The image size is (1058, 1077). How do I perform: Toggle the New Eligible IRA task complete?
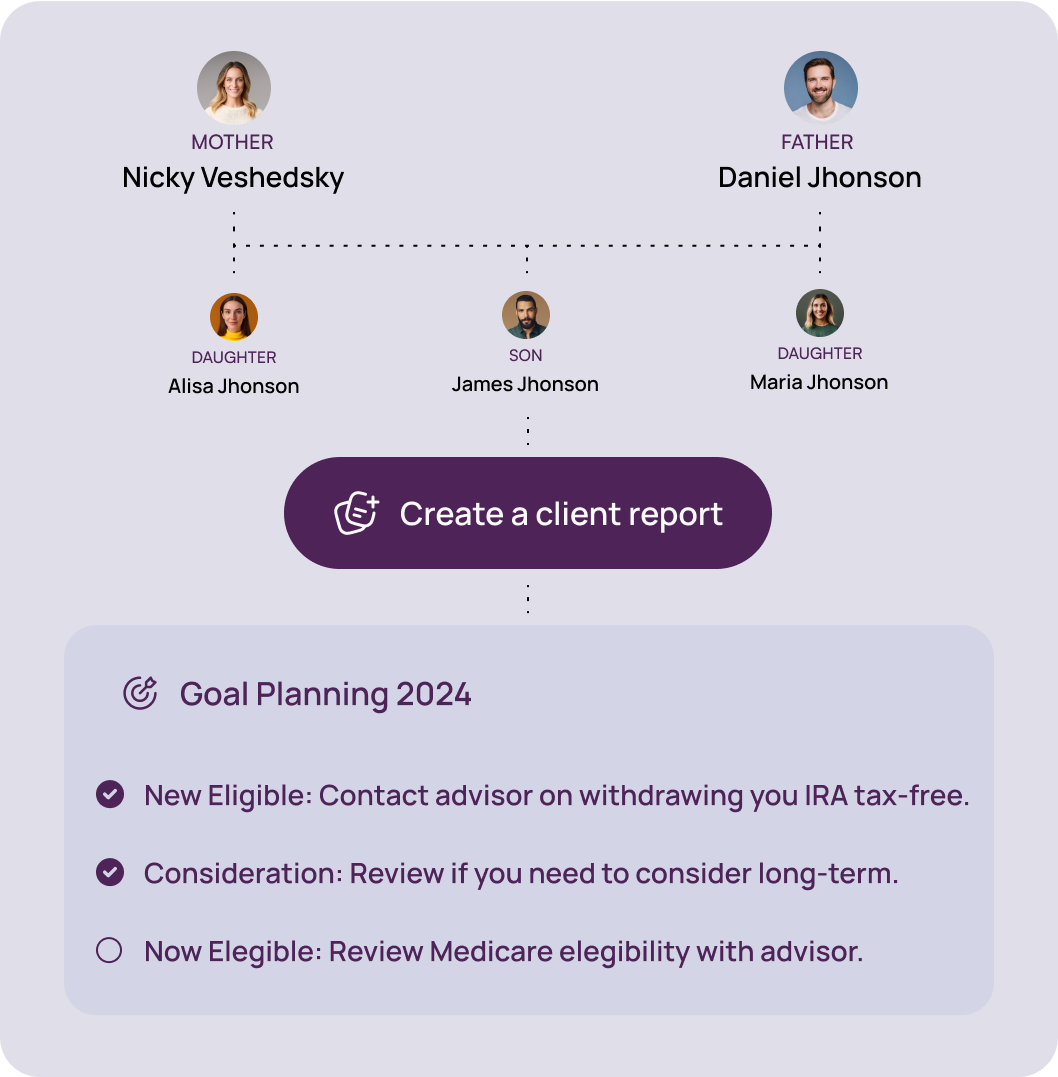pos(110,795)
